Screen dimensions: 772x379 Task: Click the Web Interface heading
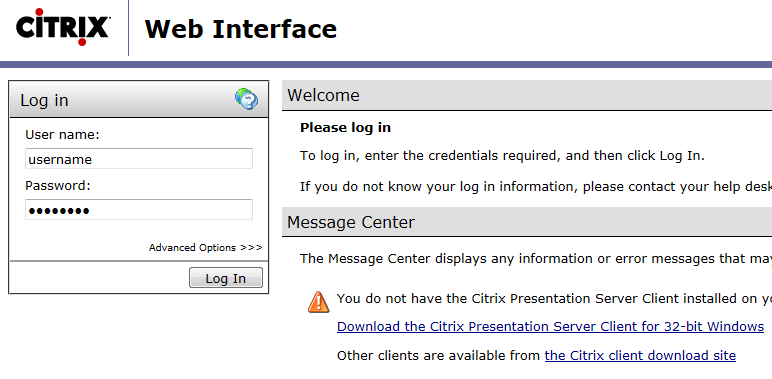[x=241, y=29]
